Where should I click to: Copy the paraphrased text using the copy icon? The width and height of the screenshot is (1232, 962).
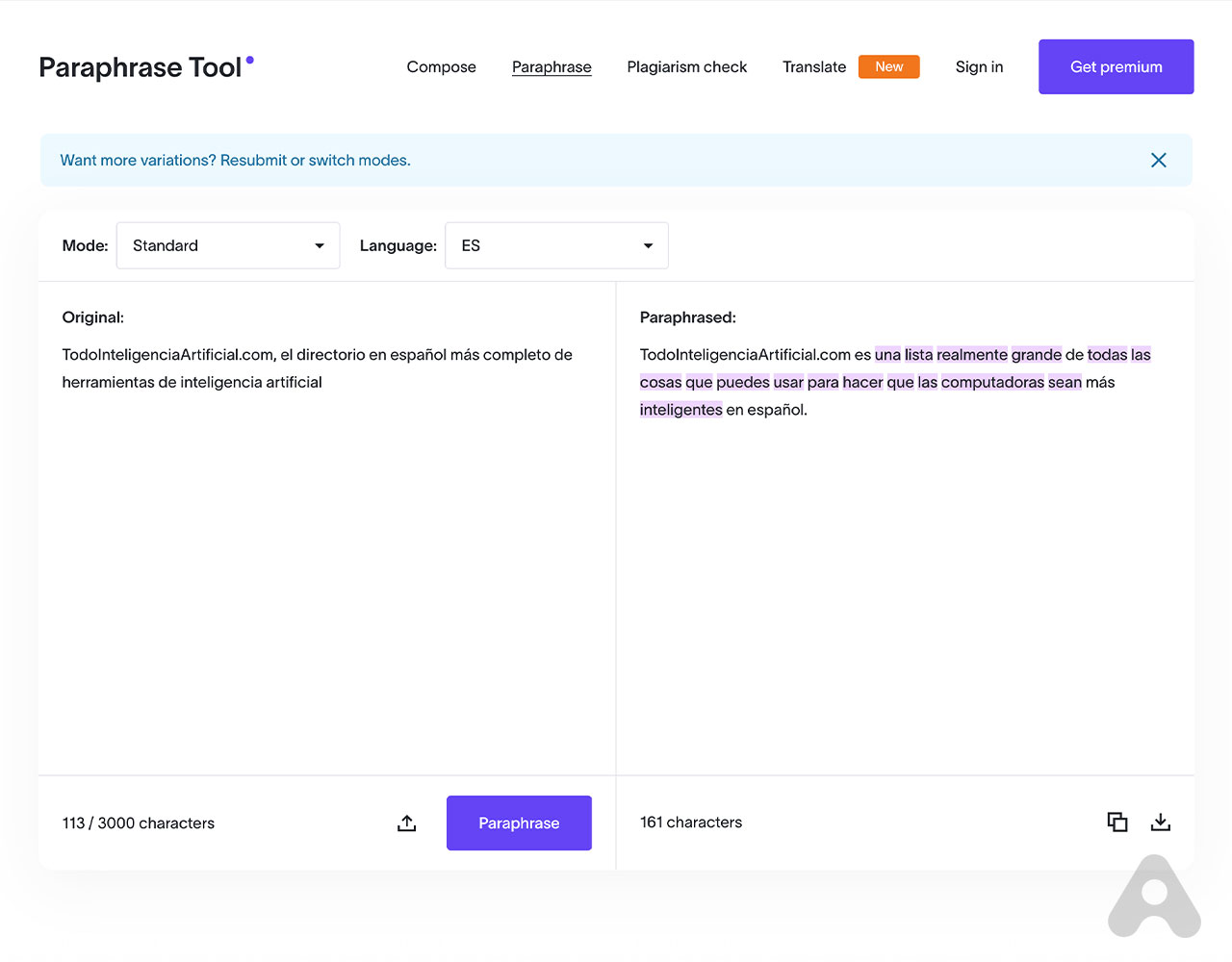pos(1116,823)
